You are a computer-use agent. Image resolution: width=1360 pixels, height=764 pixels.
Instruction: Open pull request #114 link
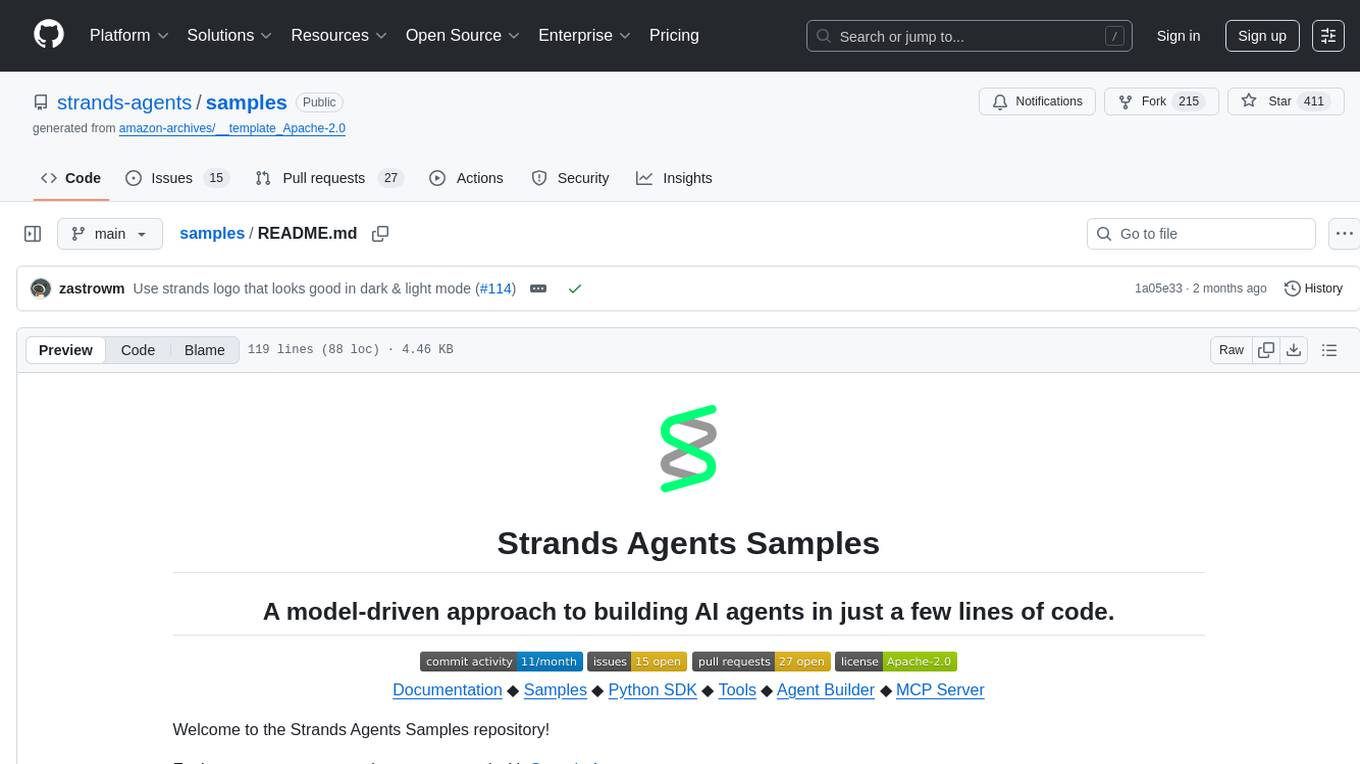495,288
